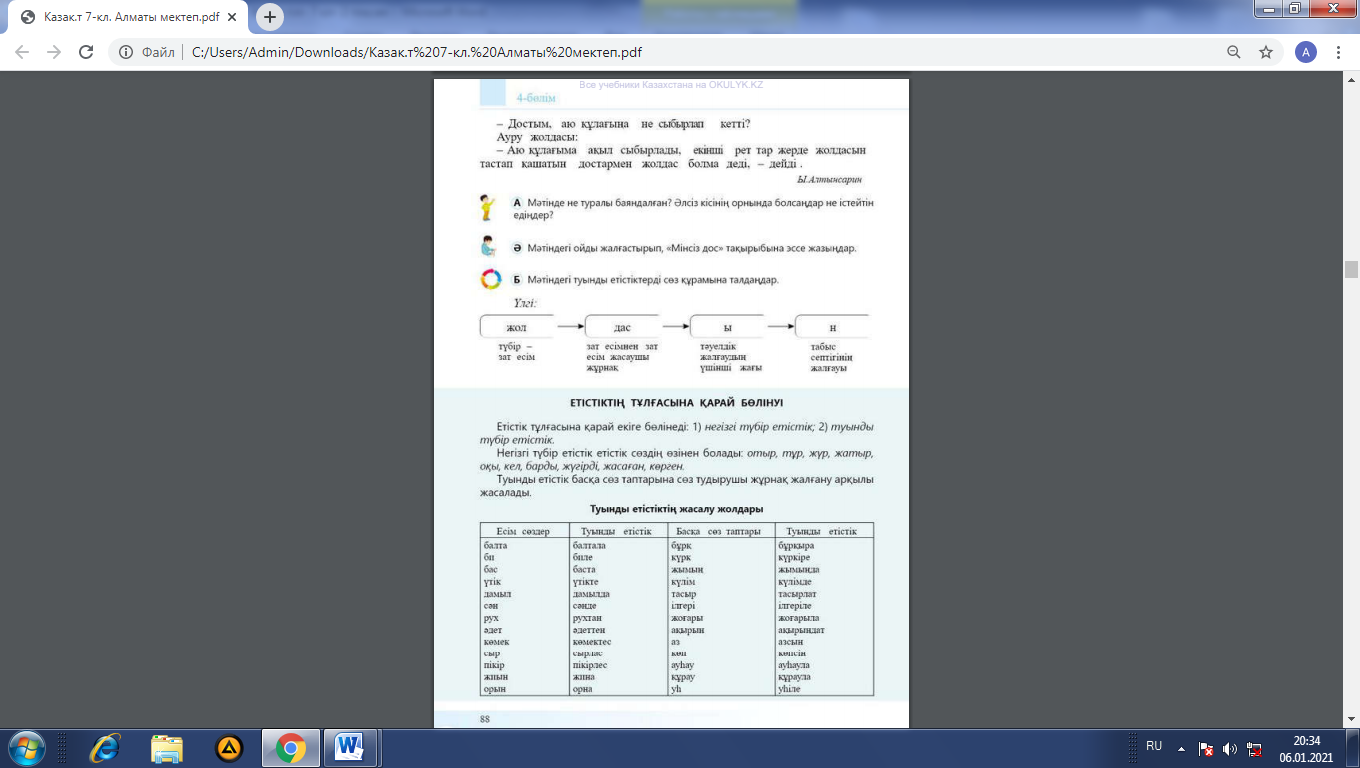
Task: Open the orange triangle app on the taskbar
Action: coord(229,748)
